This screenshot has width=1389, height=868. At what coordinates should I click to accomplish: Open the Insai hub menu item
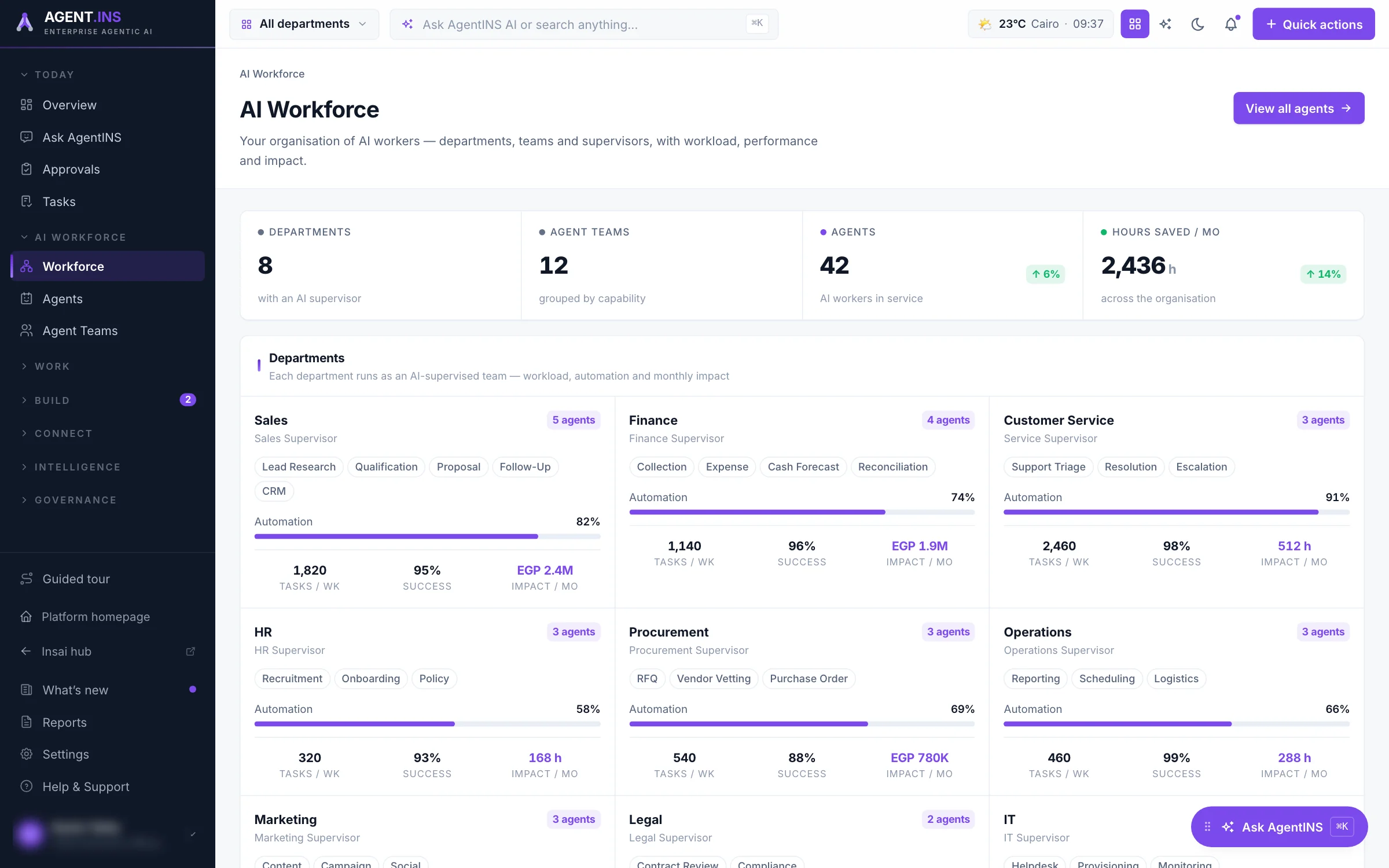(108, 652)
